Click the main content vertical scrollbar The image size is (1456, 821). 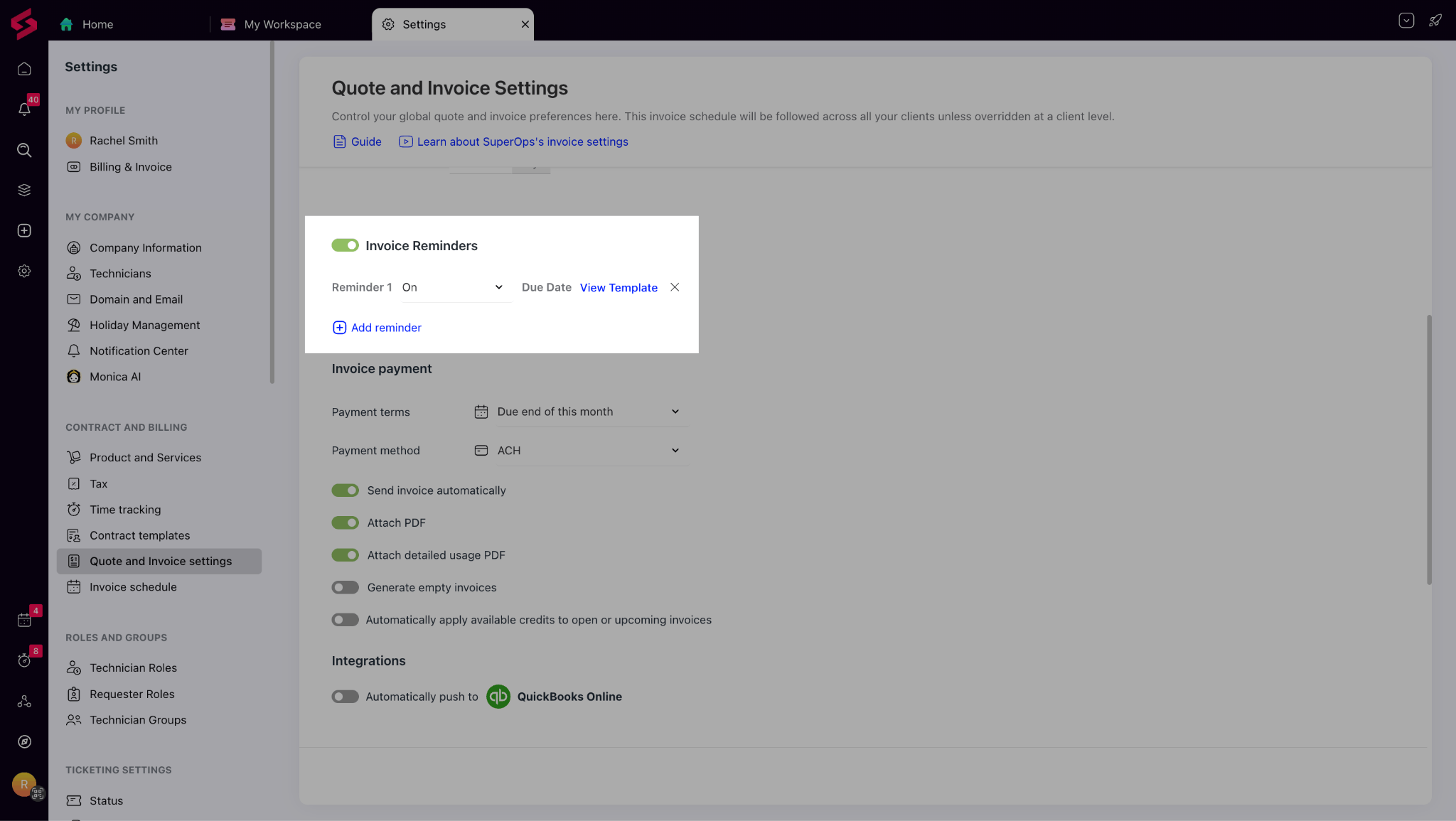pyautogui.click(x=1429, y=449)
